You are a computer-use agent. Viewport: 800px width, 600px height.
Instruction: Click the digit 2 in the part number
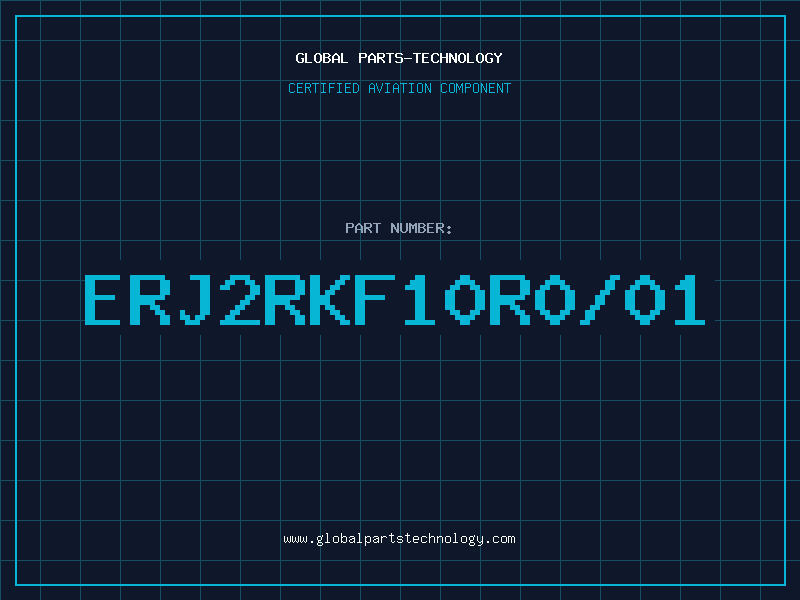pyautogui.click(x=238, y=300)
